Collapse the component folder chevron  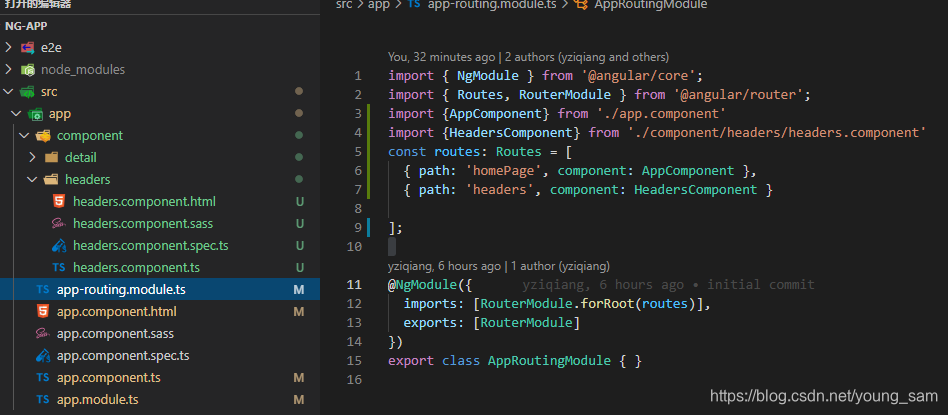24,136
